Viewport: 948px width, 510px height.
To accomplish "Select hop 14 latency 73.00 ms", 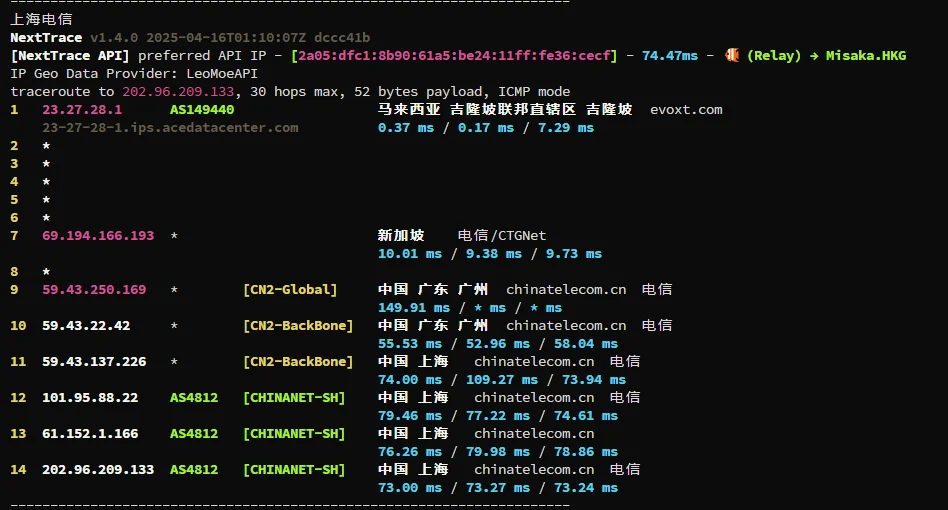I will tap(410, 488).
